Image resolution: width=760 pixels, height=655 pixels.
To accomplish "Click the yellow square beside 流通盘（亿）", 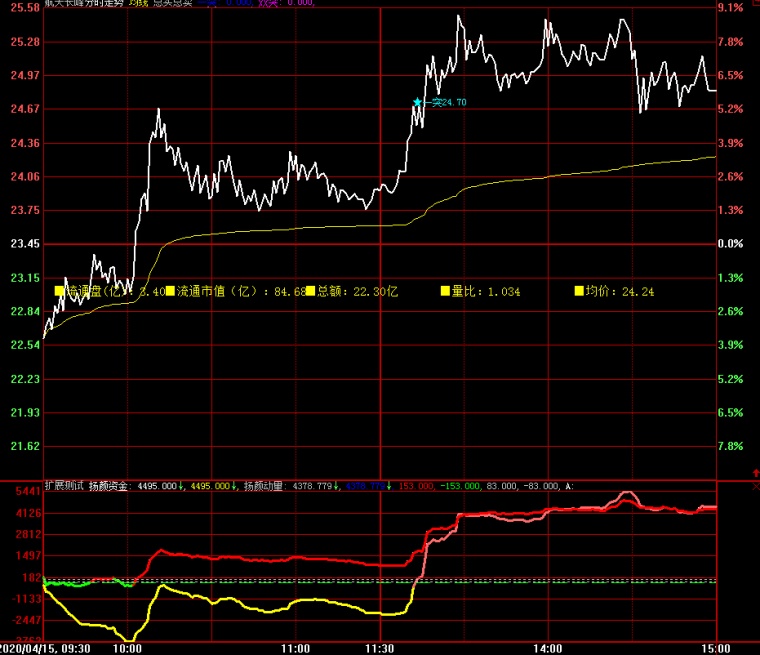I will [x=59, y=291].
